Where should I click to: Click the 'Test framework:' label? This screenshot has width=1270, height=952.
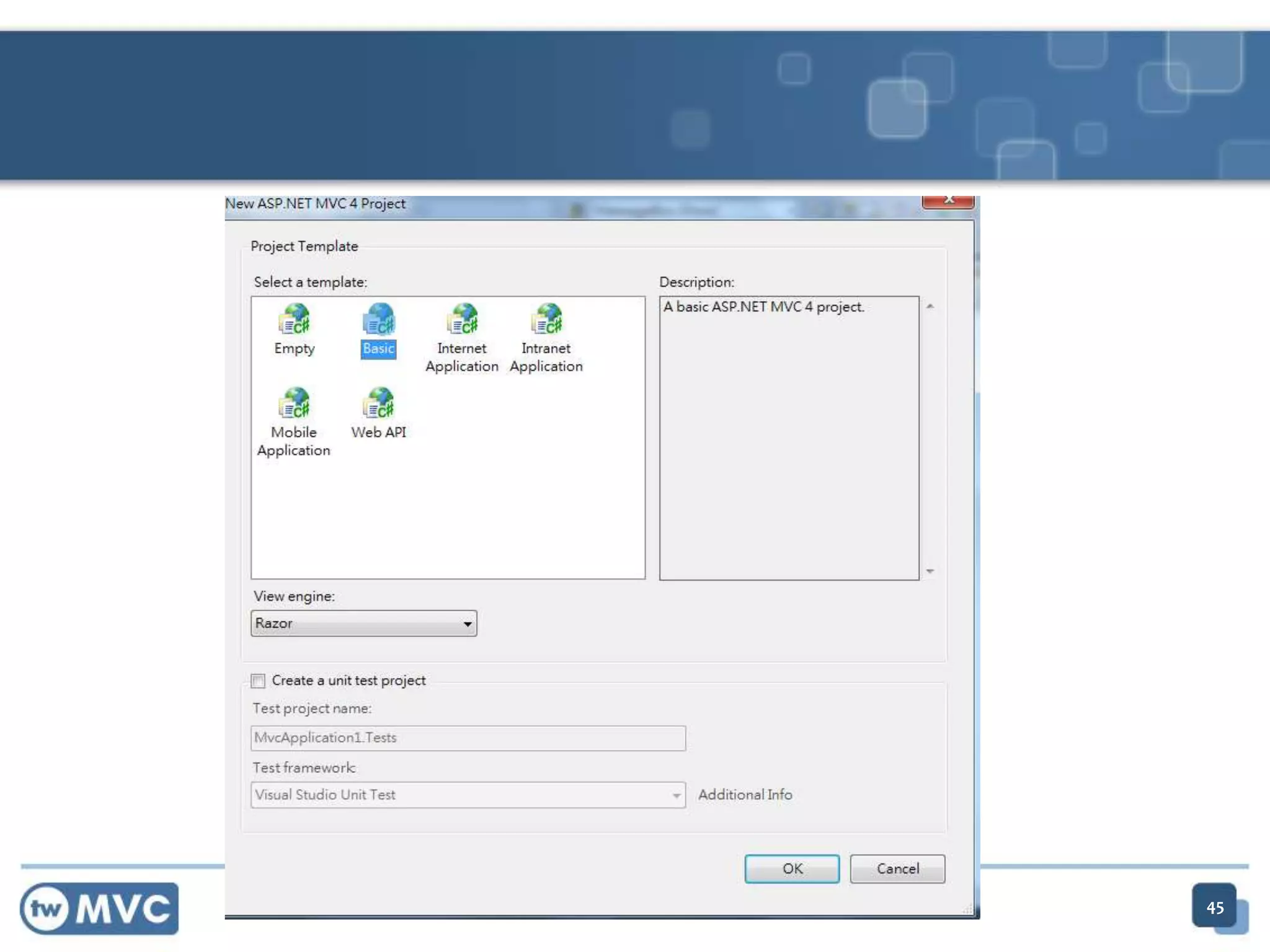pyautogui.click(x=304, y=768)
